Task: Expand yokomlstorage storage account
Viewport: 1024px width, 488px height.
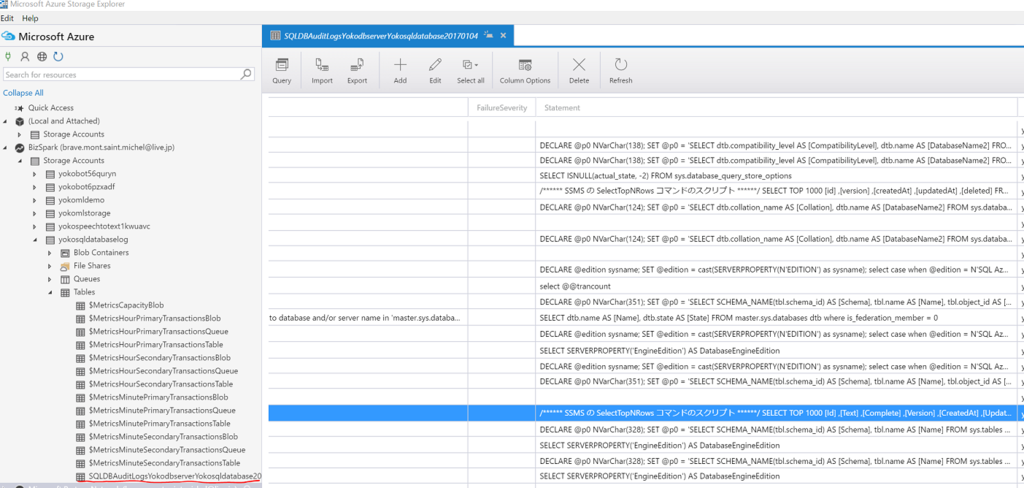Action: 35,213
